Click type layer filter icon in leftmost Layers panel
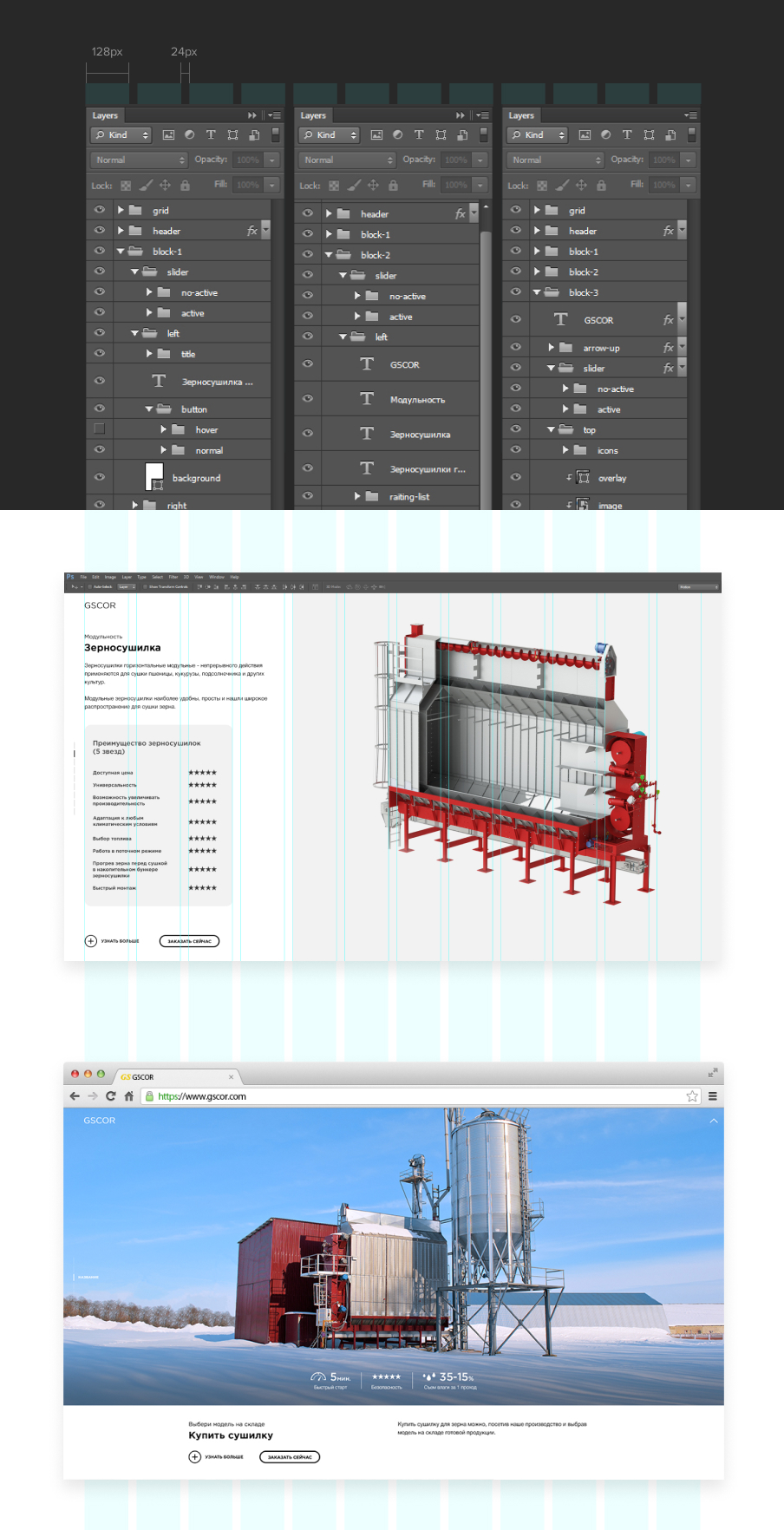This screenshot has width=784, height=1530. click(x=211, y=135)
